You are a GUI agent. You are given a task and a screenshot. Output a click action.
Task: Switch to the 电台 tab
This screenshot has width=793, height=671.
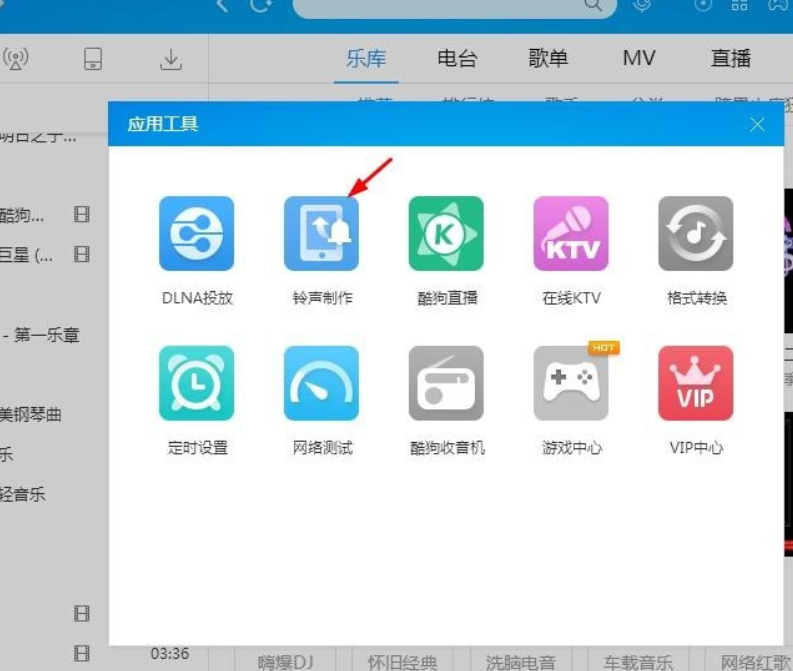pos(457,58)
